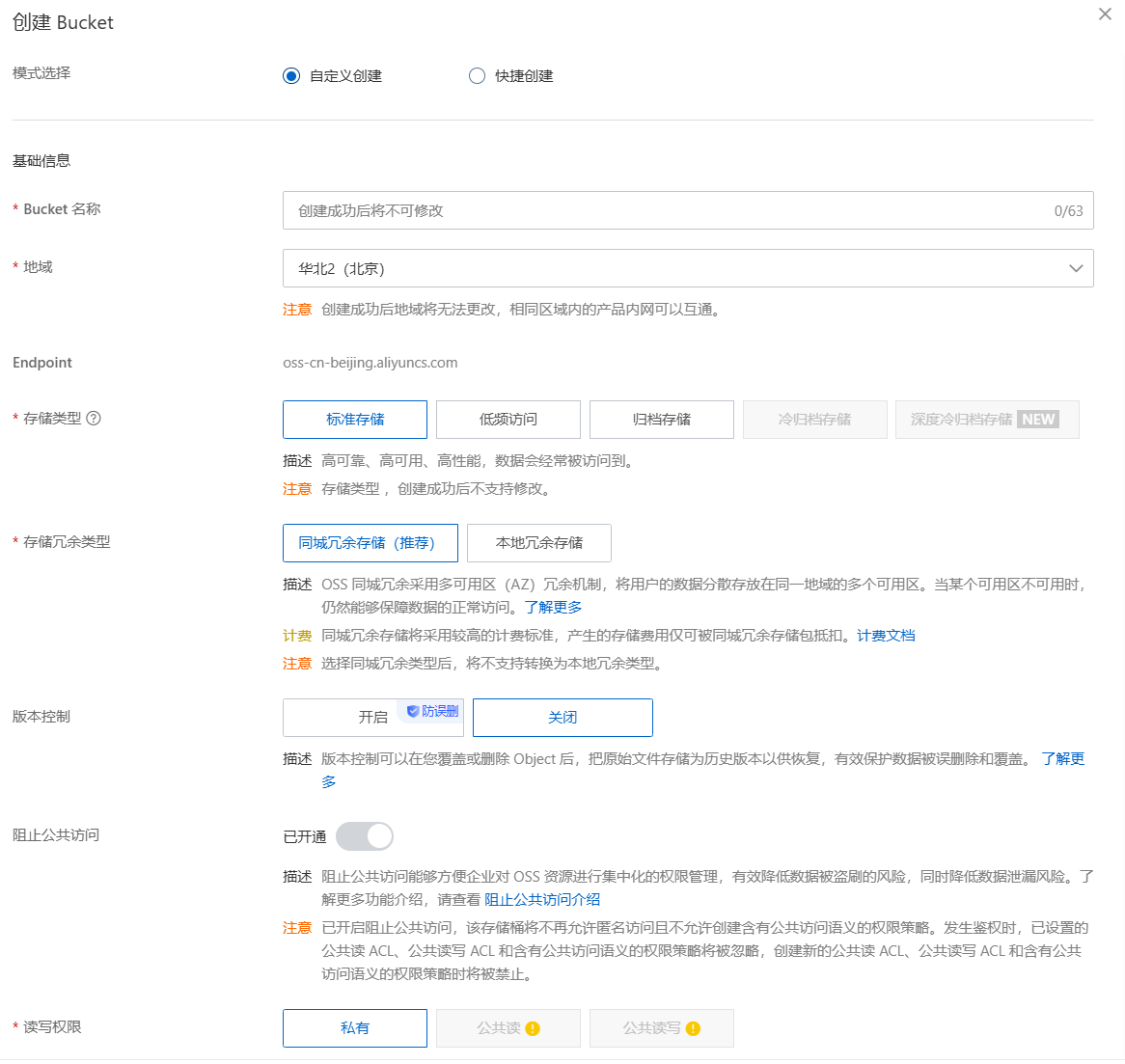1125x1064 pixels.
Task: Click 了解更多 after the redundancy description
Action: point(553,607)
